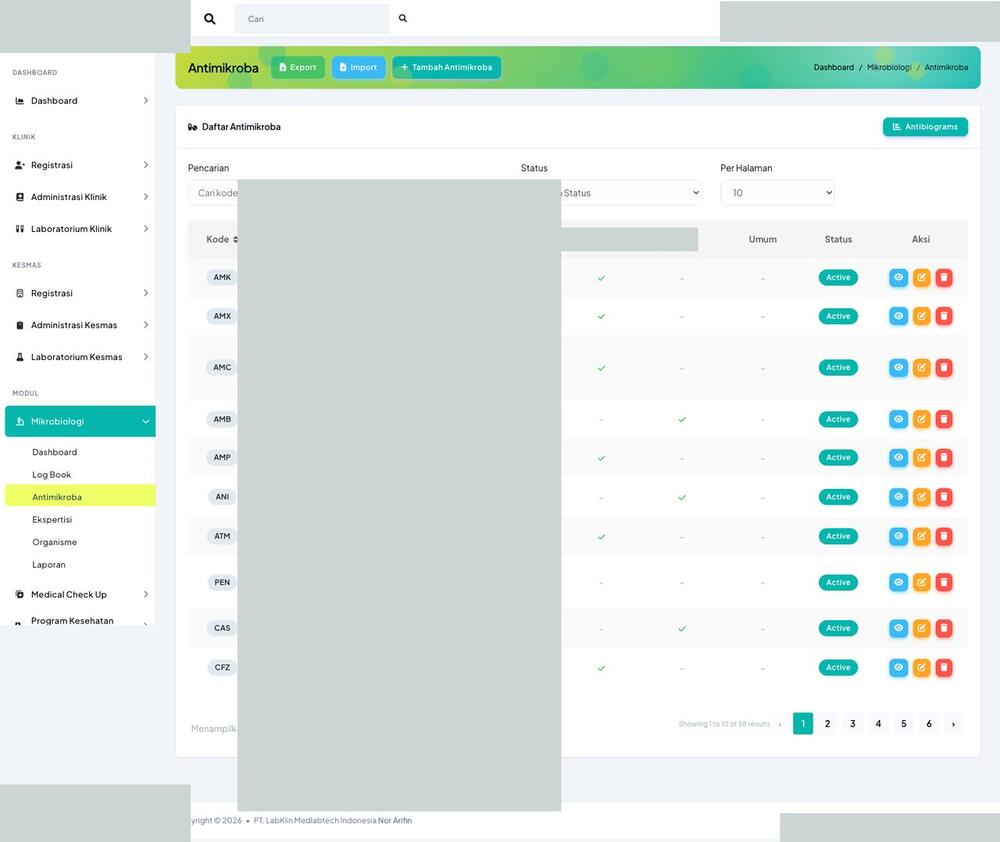Edit the AMC antimicrobial entry
The height and width of the screenshot is (842, 1000).
921,367
